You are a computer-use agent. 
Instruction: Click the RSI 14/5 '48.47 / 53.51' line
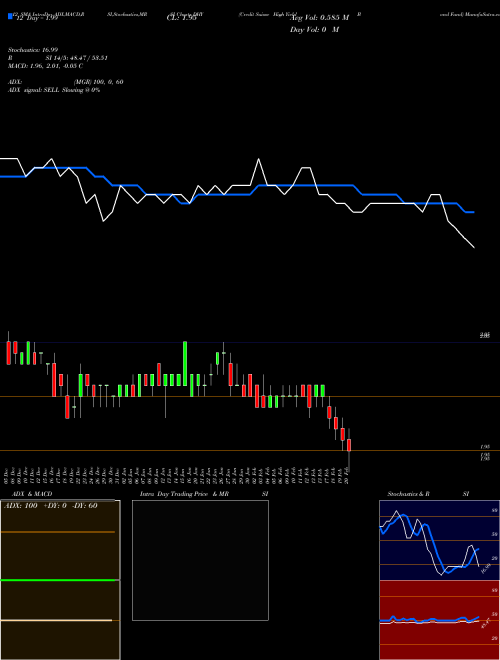pos(58,58)
